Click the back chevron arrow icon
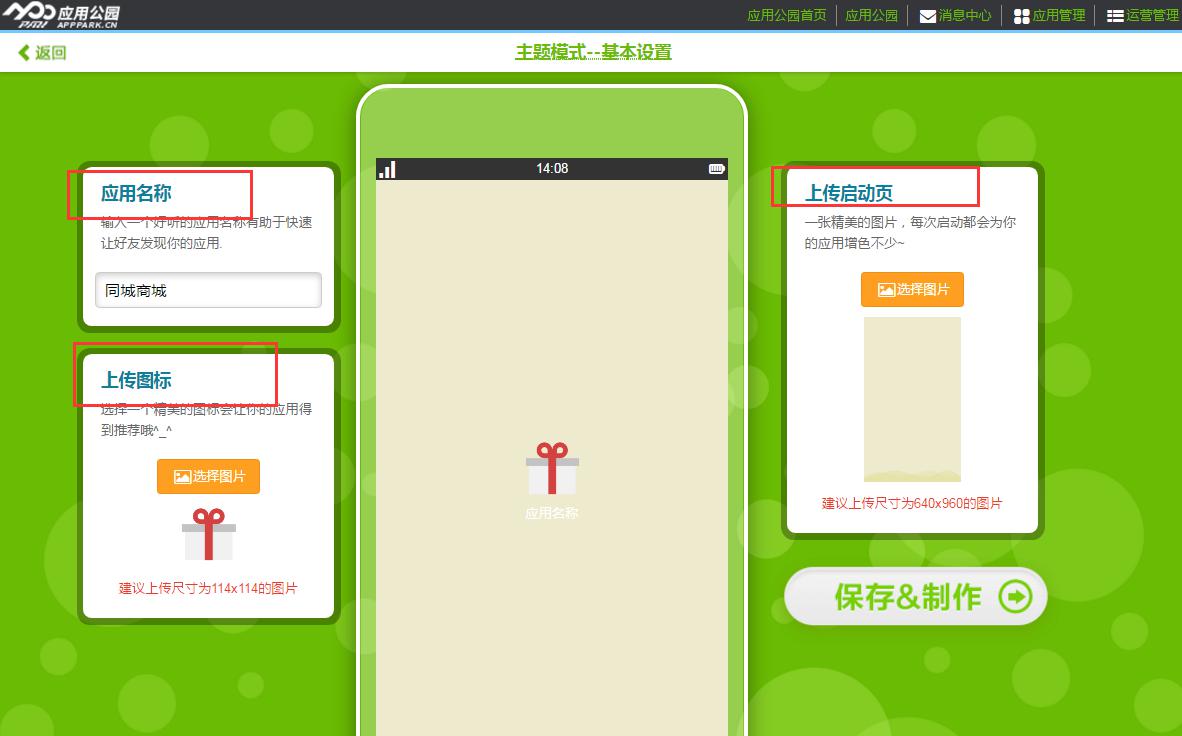This screenshot has width=1182, height=736. [x=24, y=53]
